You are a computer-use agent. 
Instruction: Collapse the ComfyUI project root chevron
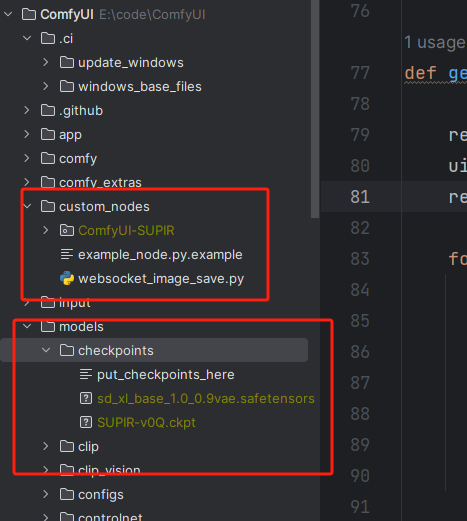8,14
